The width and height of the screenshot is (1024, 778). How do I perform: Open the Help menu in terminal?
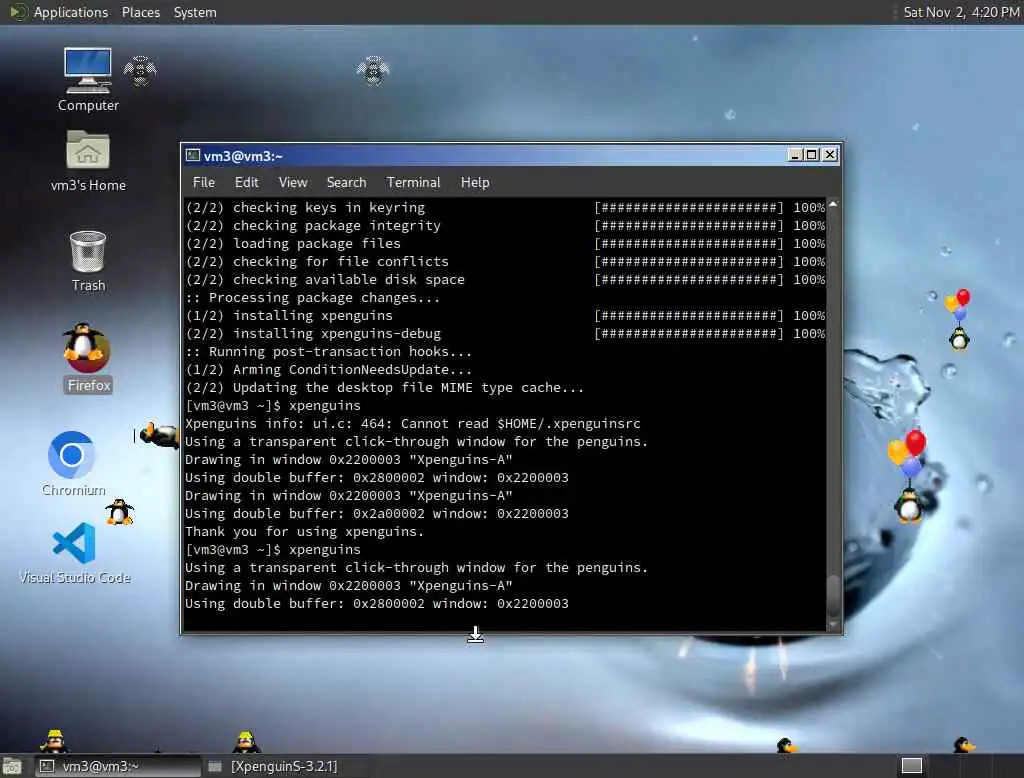tap(475, 182)
